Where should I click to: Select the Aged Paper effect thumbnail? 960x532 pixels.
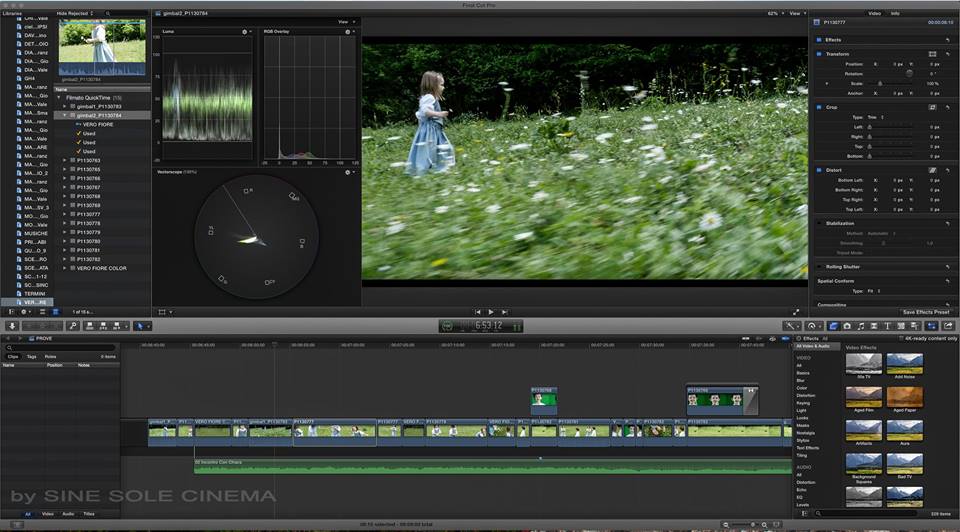(904, 397)
